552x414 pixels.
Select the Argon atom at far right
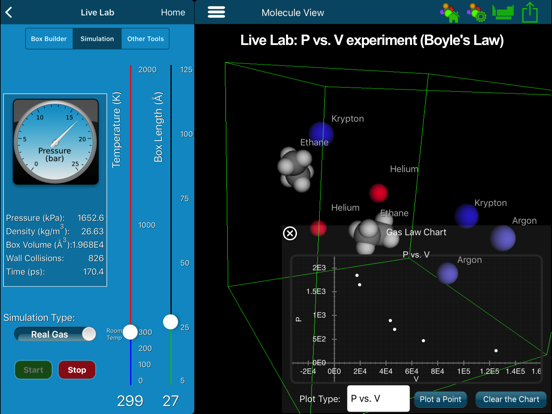[x=503, y=238]
